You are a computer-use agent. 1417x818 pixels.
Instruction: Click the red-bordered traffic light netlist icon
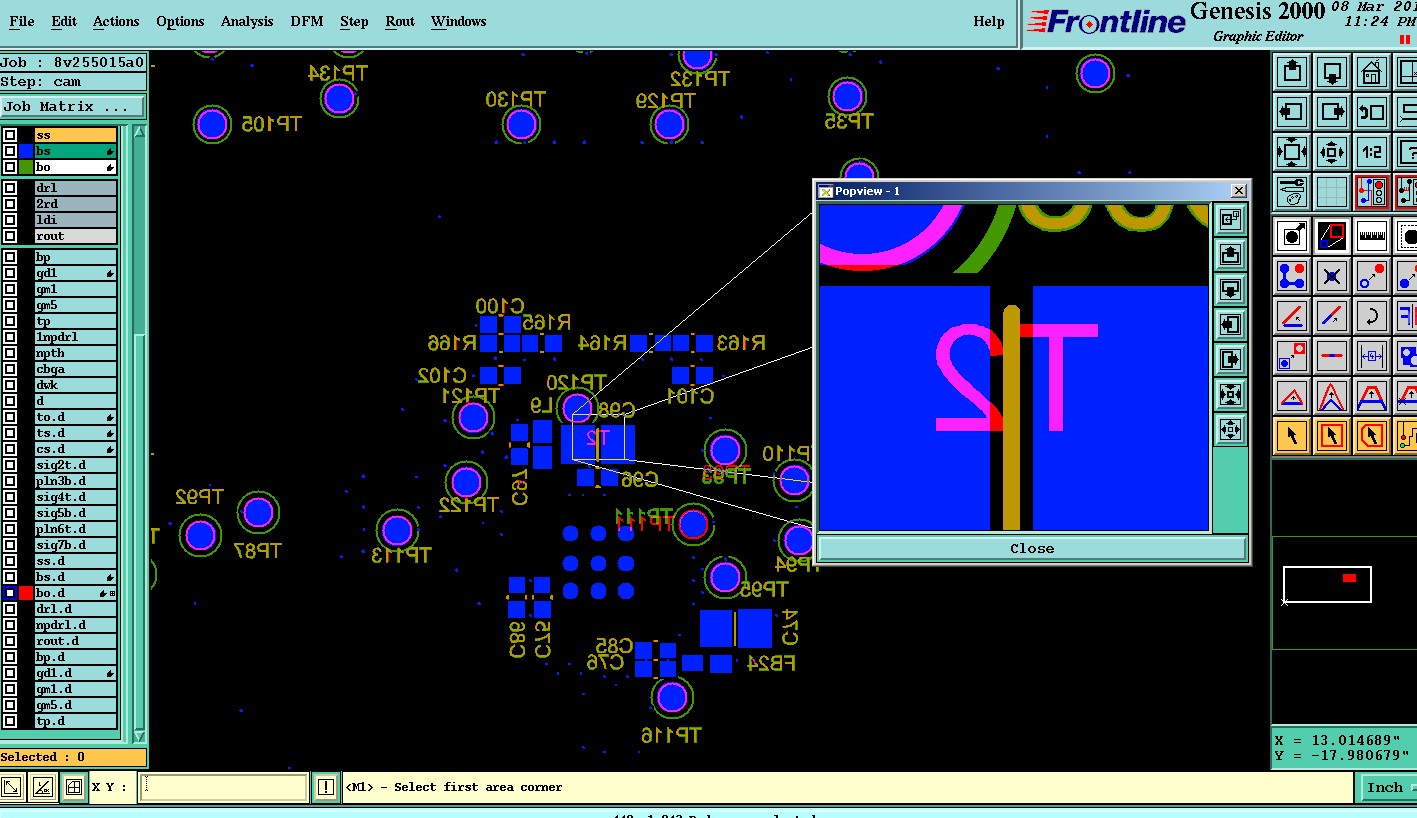click(x=1372, y=192)
